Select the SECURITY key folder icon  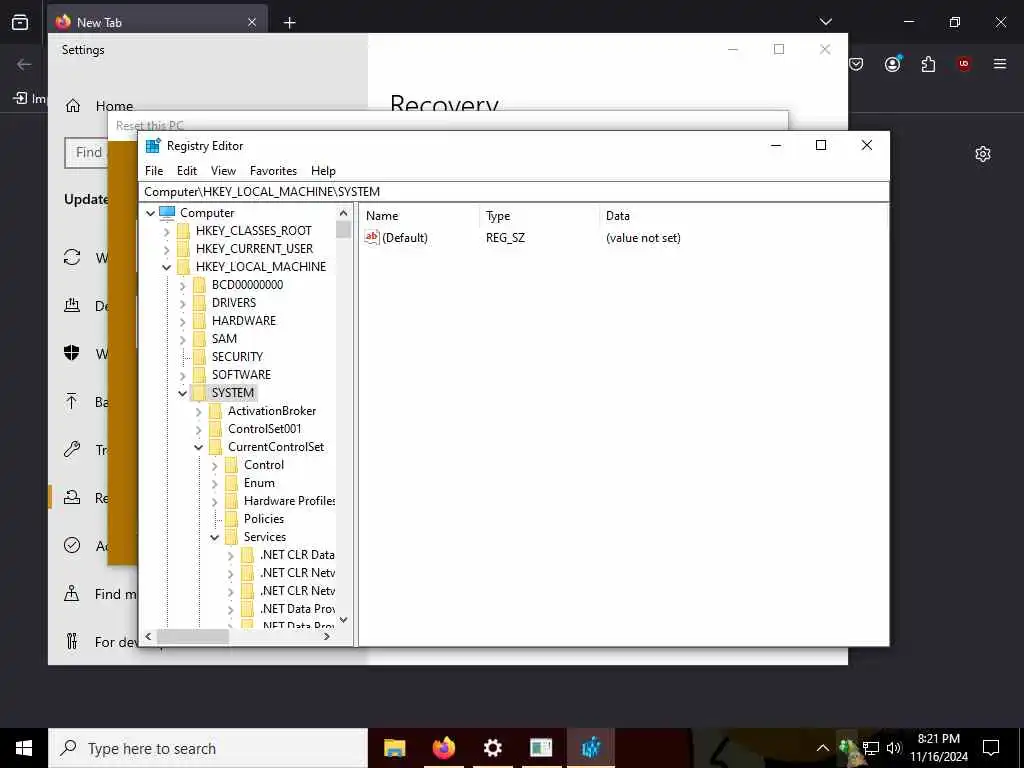pyautogui.click(x=200, y=357)
